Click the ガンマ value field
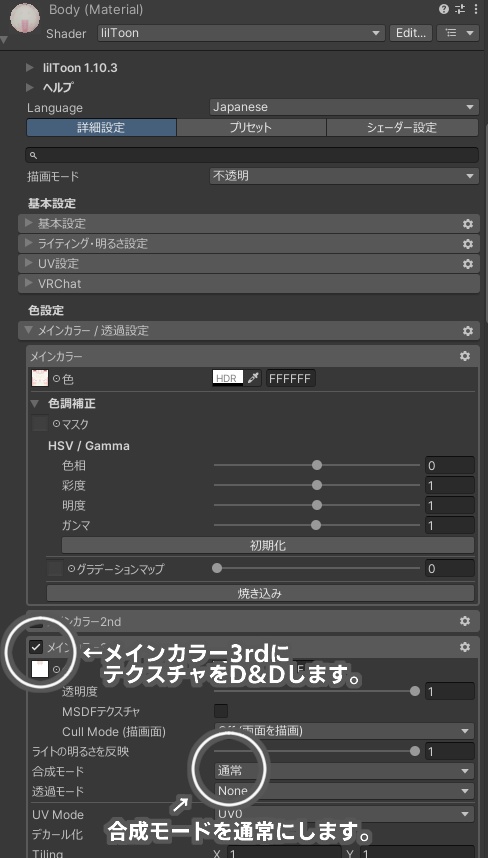 click(x=449, y=525)
